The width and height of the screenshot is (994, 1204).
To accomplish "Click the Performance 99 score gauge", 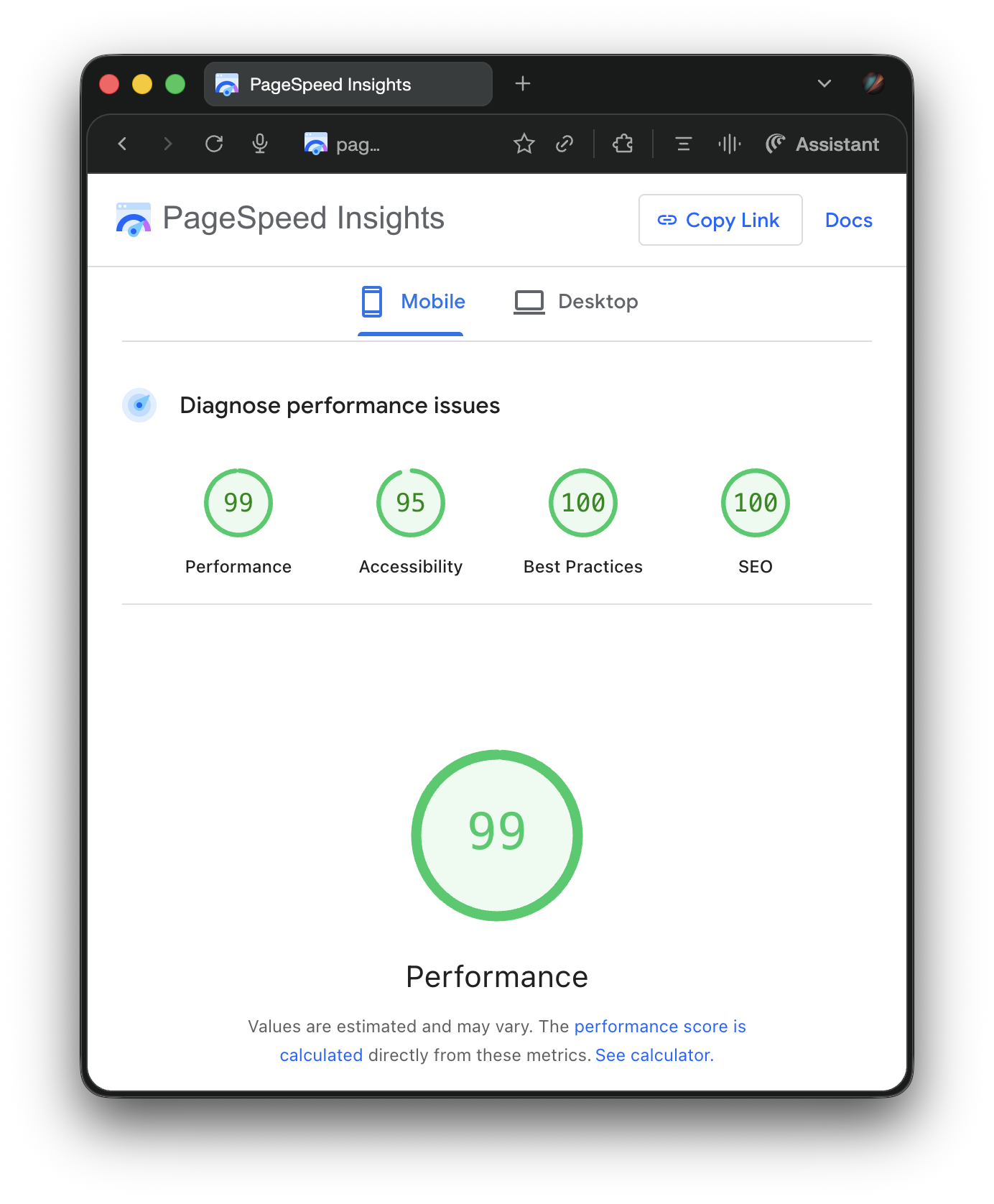I will tap(238, 503).
